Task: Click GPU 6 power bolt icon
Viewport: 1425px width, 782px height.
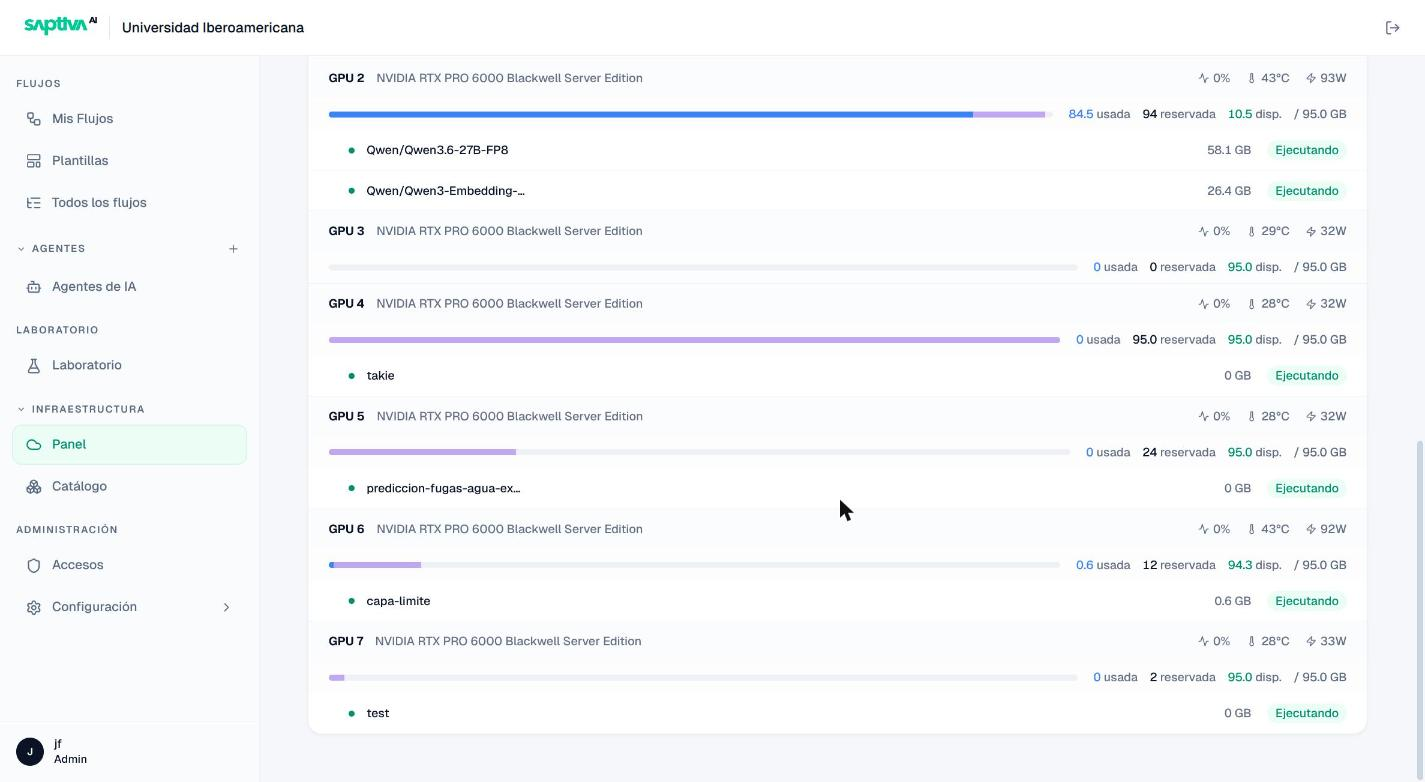Action: point(1311,529)
